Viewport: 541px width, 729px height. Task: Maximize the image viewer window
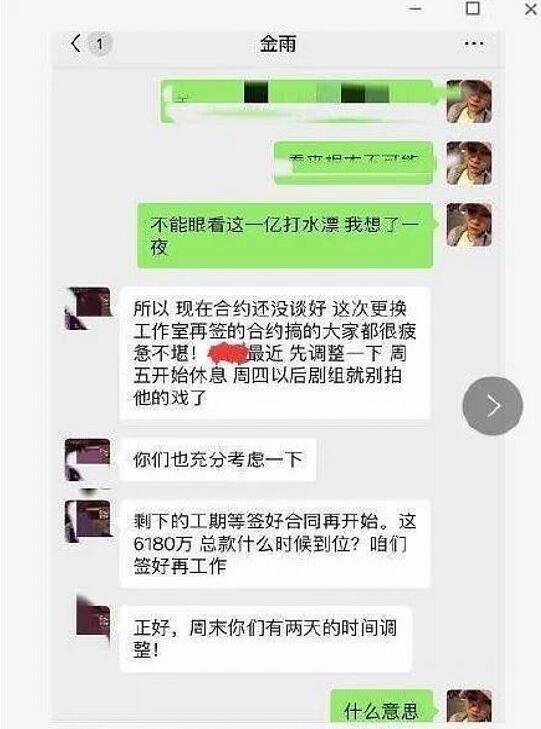point(473,8)
